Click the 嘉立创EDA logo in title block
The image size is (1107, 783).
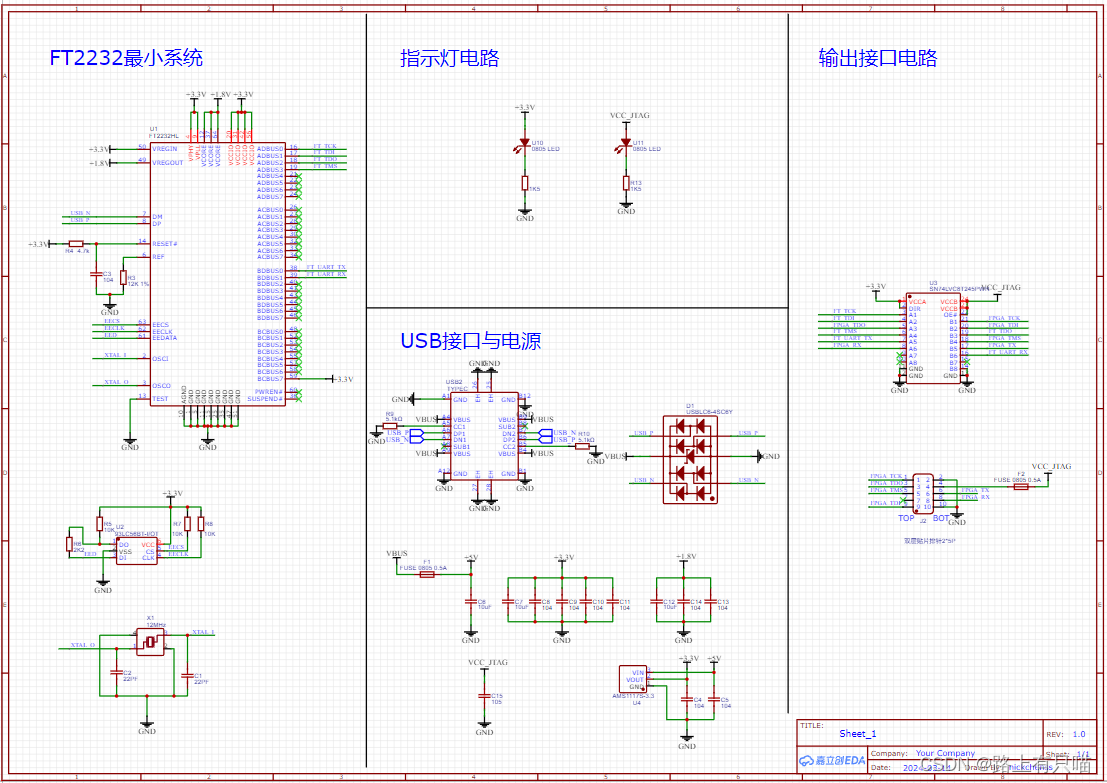(831, 761)
